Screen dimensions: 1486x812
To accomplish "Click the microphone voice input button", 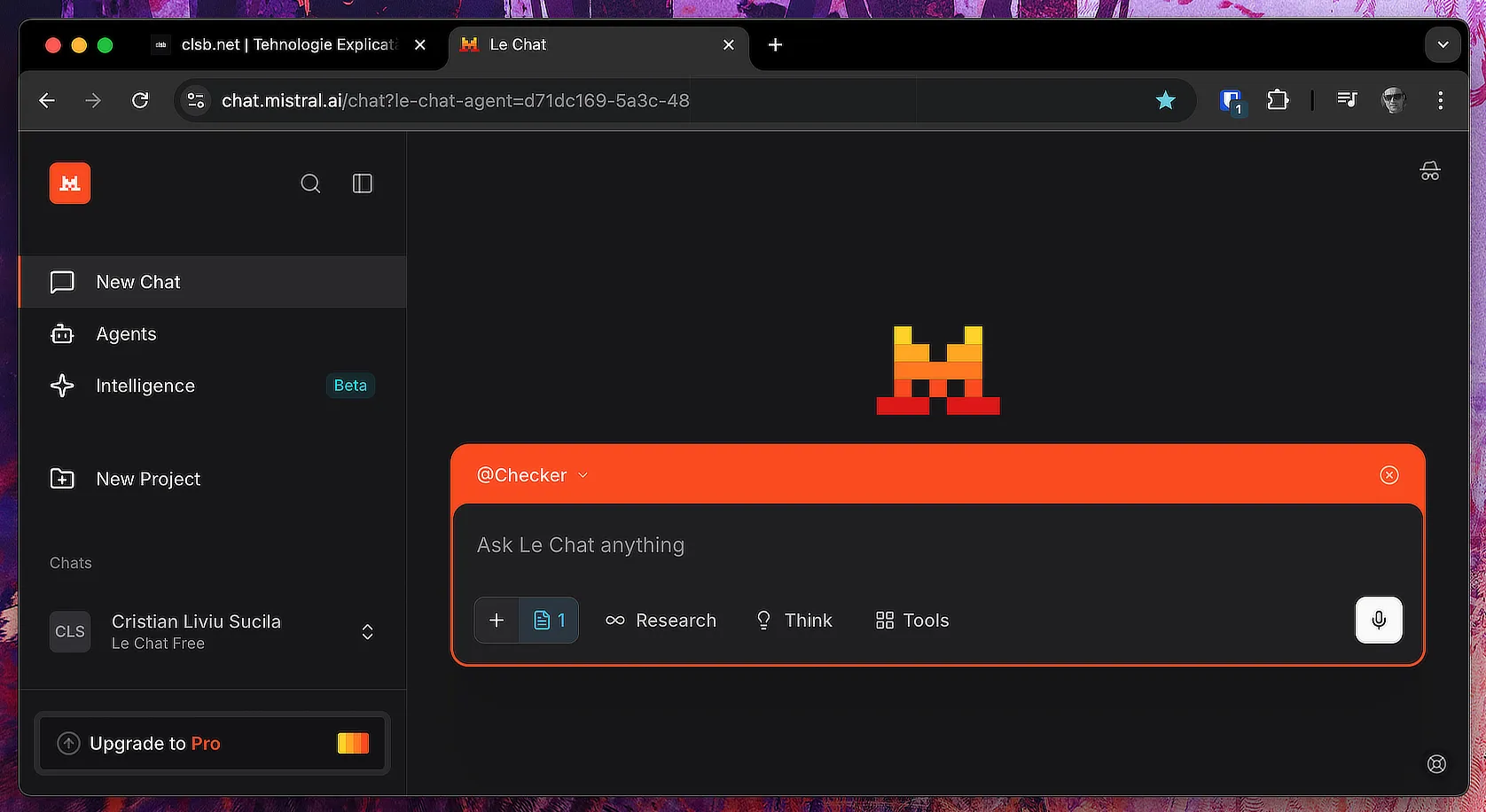I will coord(1378,620).
